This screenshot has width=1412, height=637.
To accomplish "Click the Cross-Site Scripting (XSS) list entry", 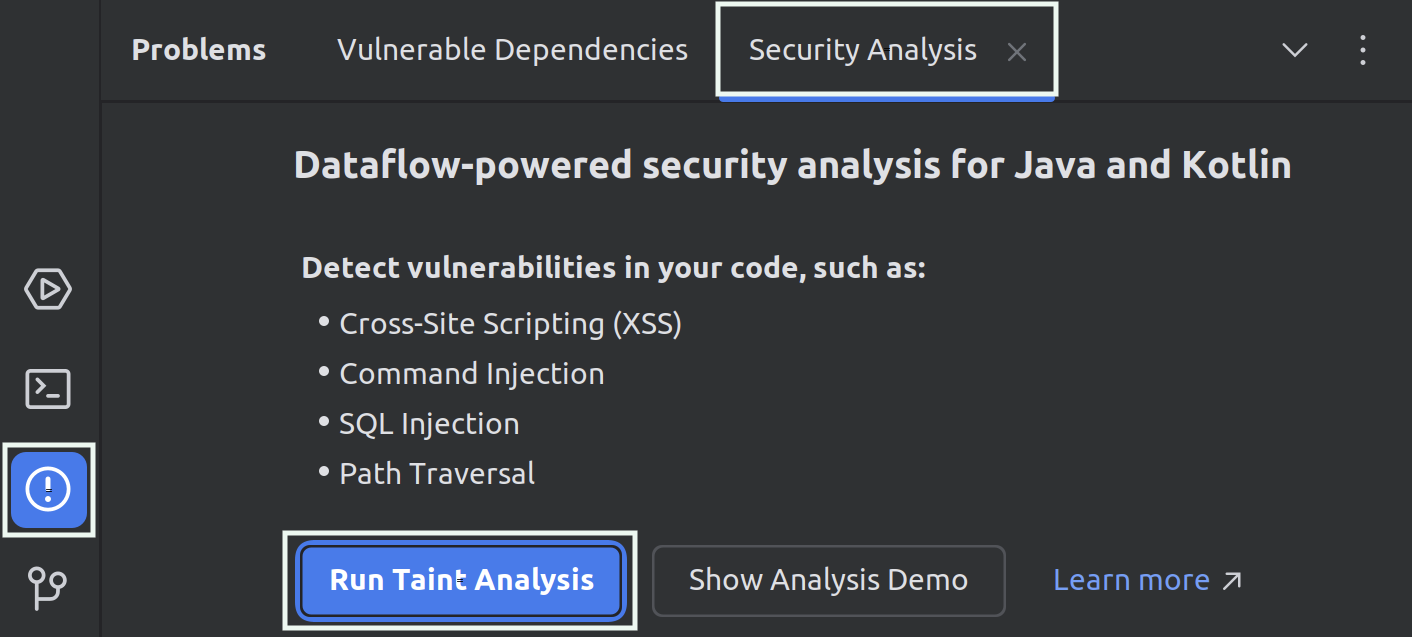I will (510, 323).
